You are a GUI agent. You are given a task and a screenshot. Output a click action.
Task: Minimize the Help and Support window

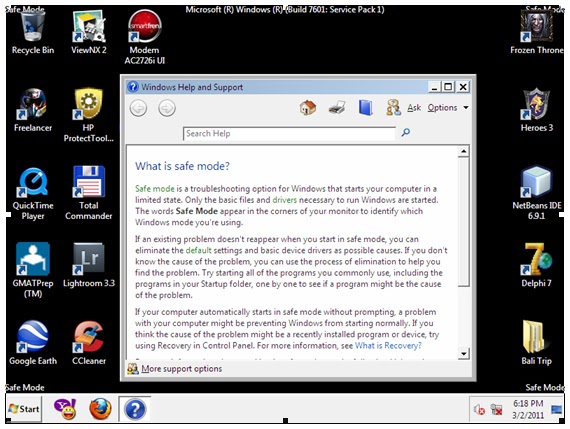434,87
